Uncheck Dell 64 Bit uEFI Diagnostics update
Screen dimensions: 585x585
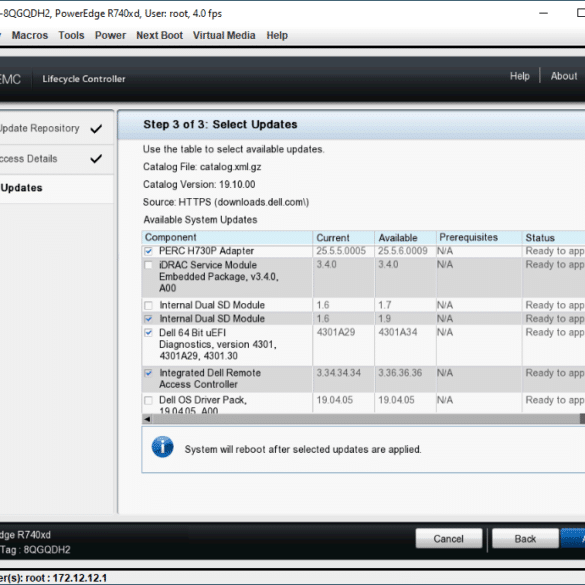148,333
